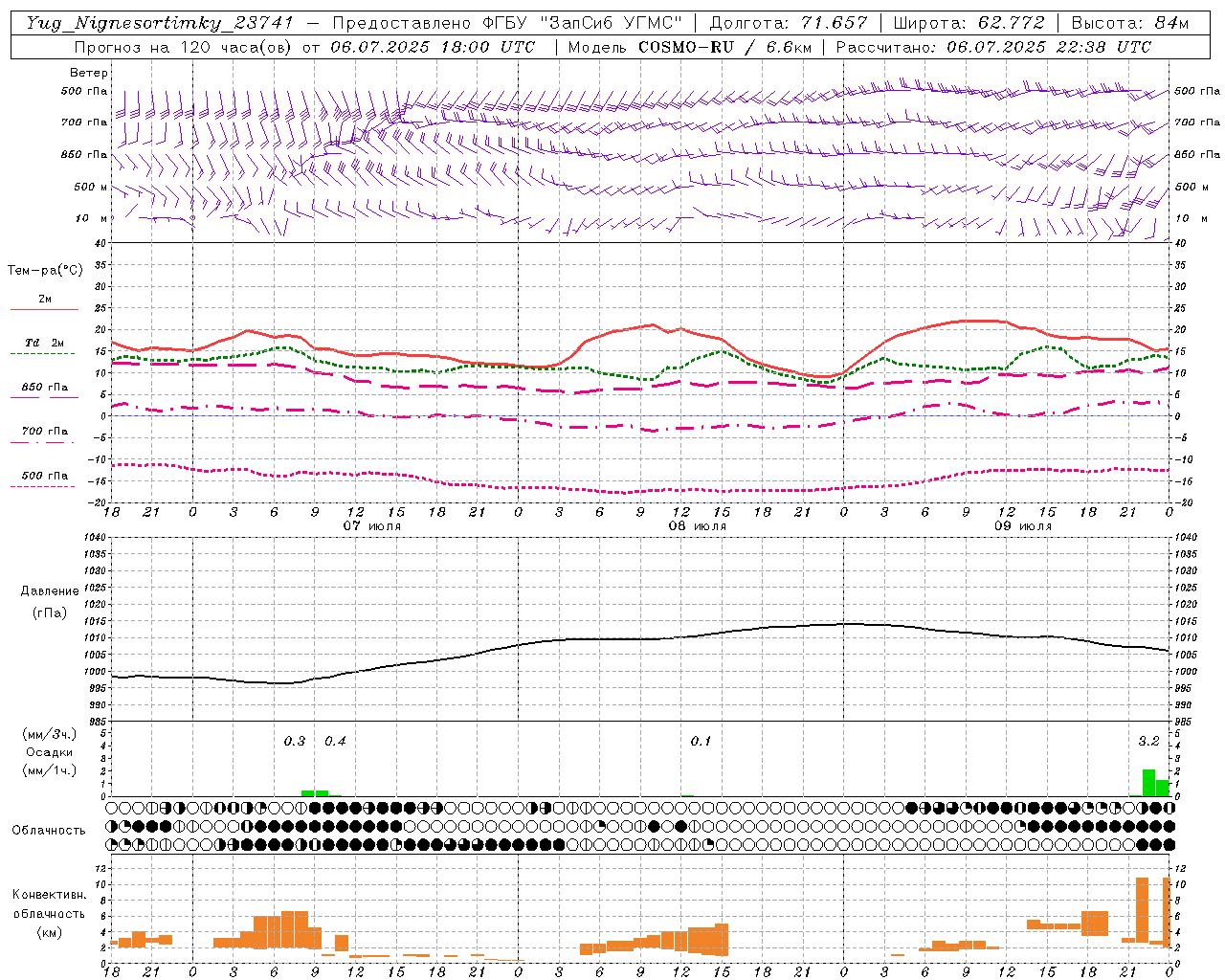Click the model name COSMO-RU / 6.6км

[724, 47]
